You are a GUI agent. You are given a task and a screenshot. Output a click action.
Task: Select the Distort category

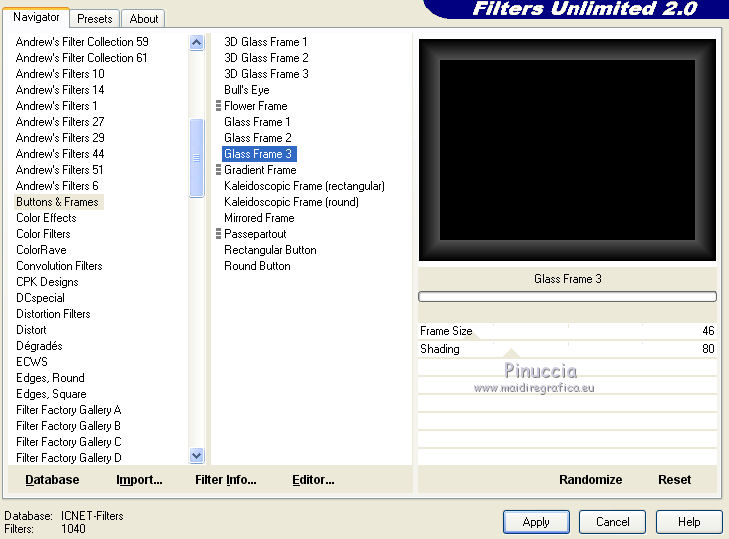click(31, 330)
